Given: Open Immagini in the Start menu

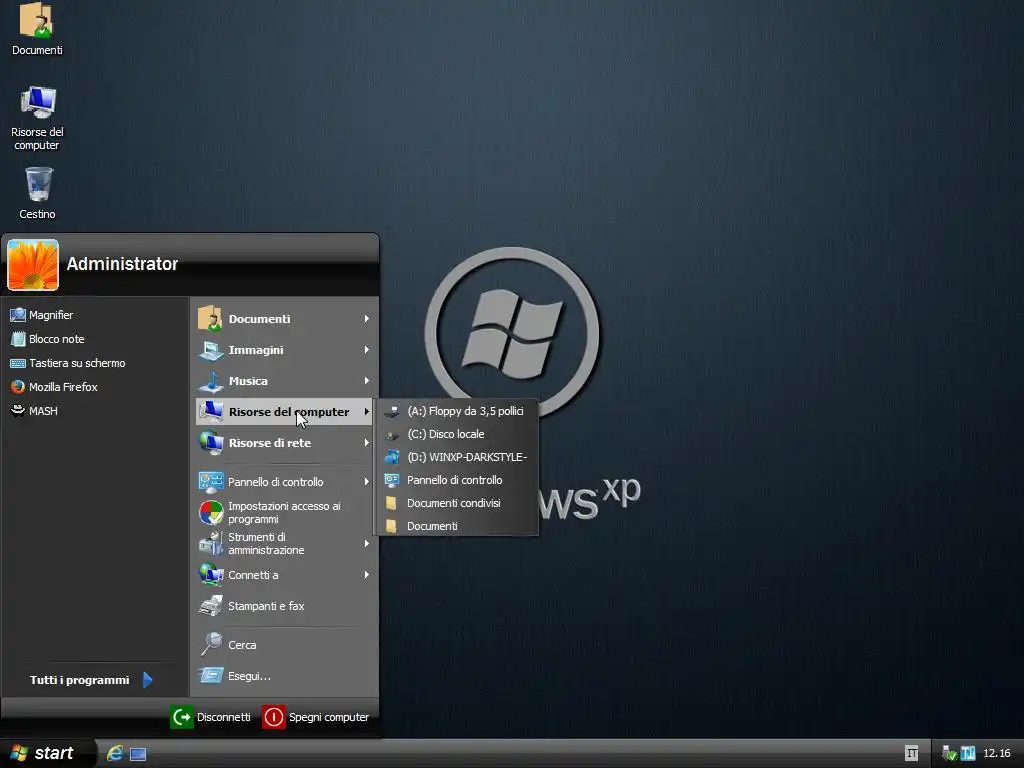Looking at the screenshot, I should (284, 350).
